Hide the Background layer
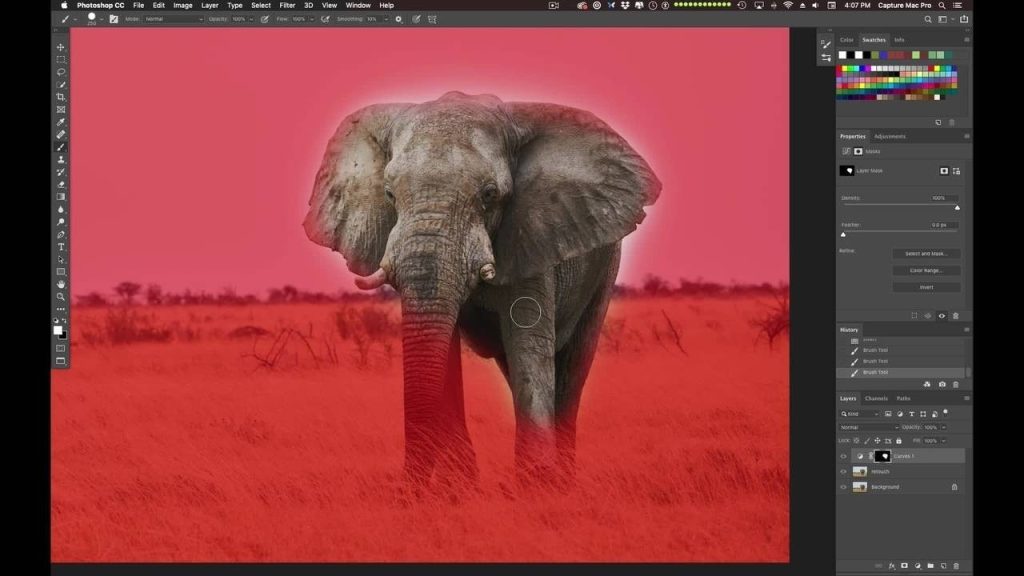The height and width of the screenshot is (576, 1024). click(843, 487)
